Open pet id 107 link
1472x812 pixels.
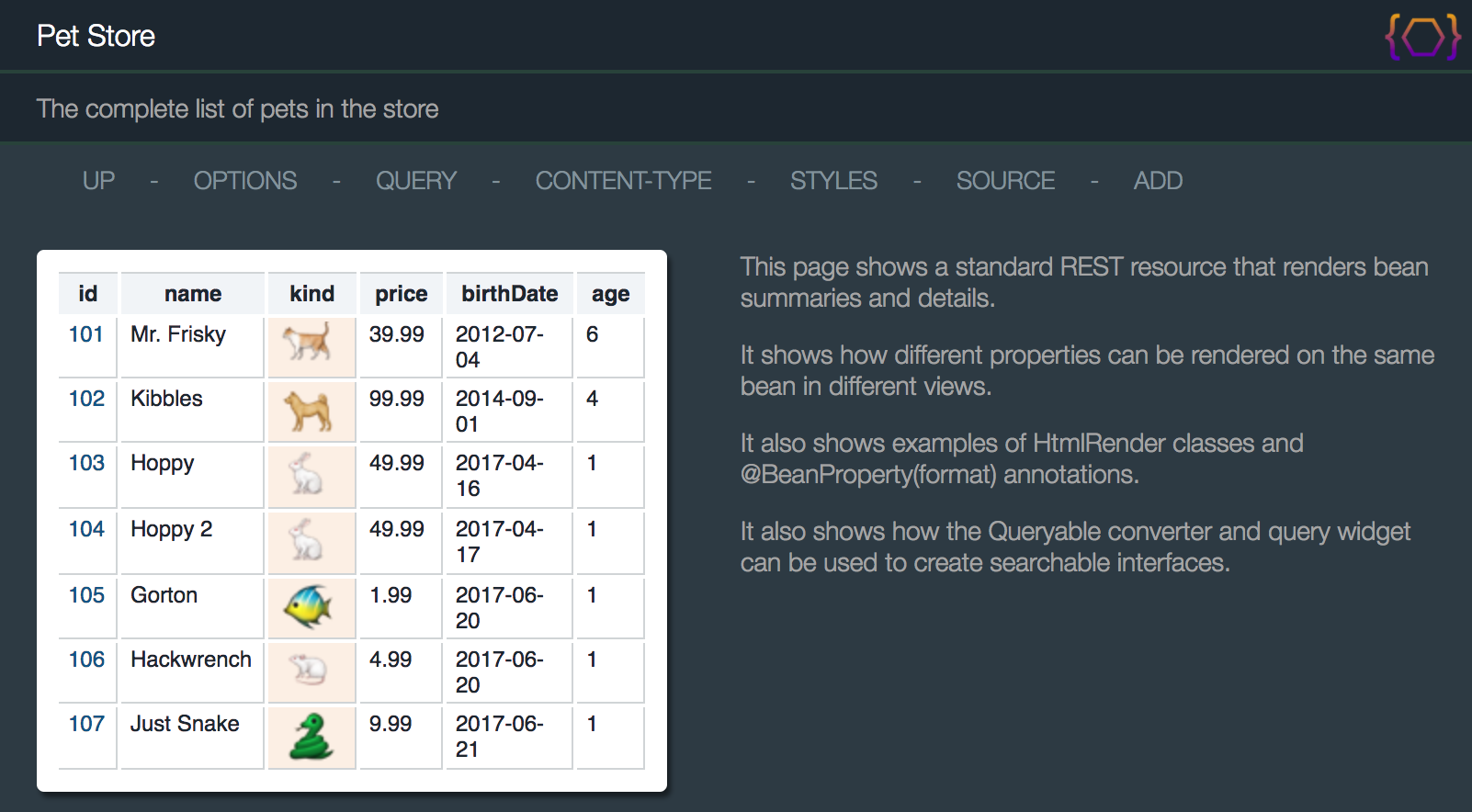point(86,724)
